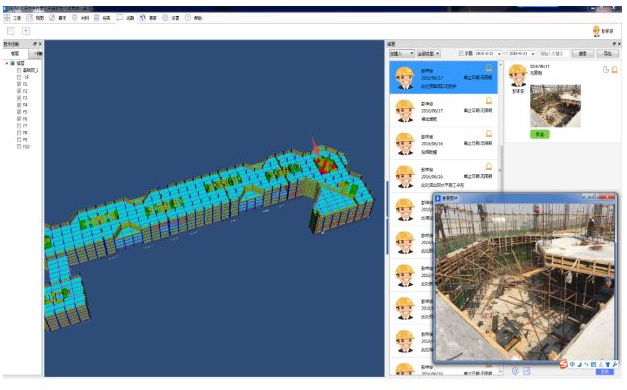Toggle the -1F floor checkbox
627x390 pixels.
19,77
